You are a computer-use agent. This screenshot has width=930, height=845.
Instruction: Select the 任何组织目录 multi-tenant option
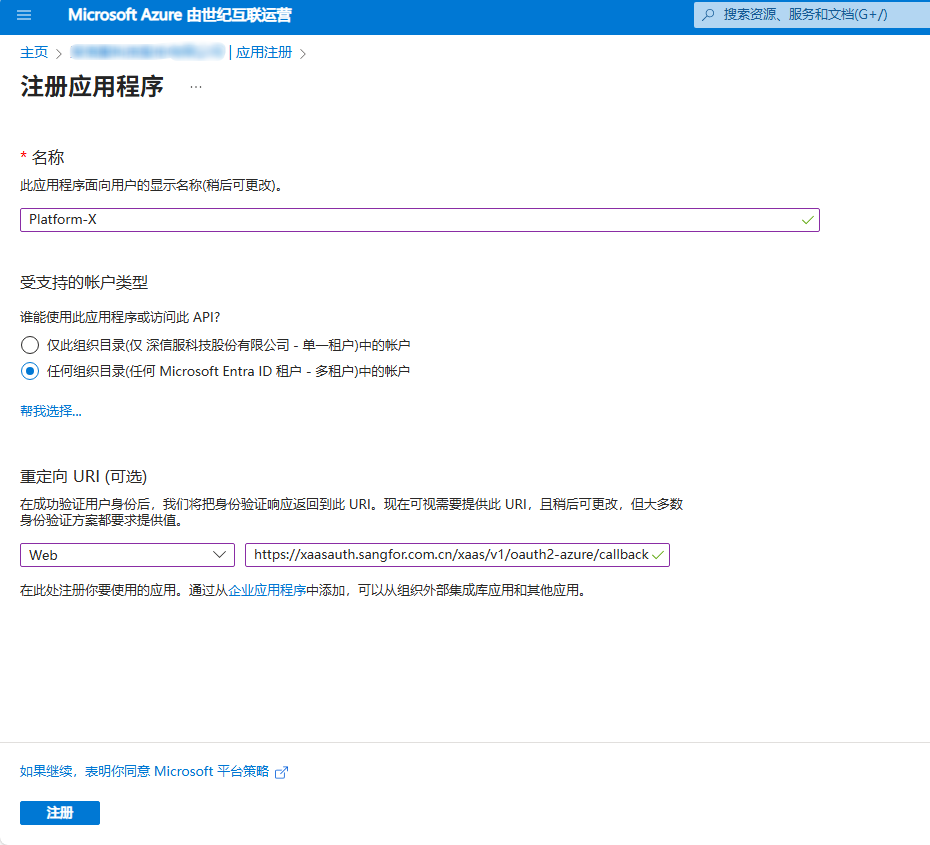[x=30, y=371]
